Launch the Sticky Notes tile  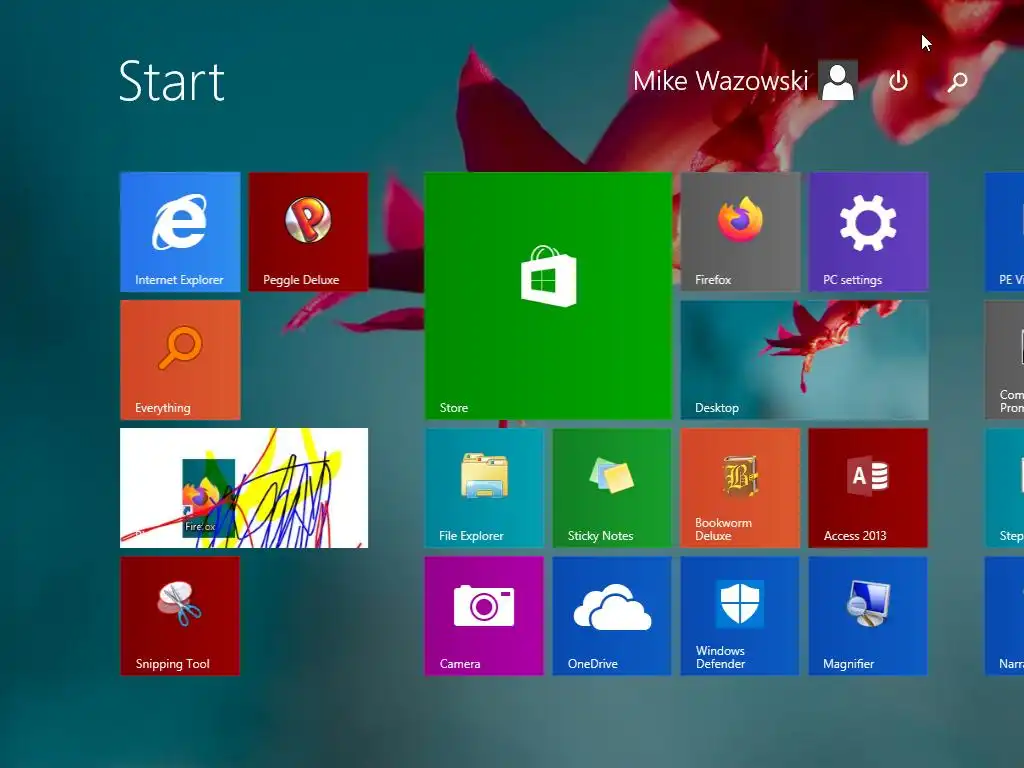[612, 488]
